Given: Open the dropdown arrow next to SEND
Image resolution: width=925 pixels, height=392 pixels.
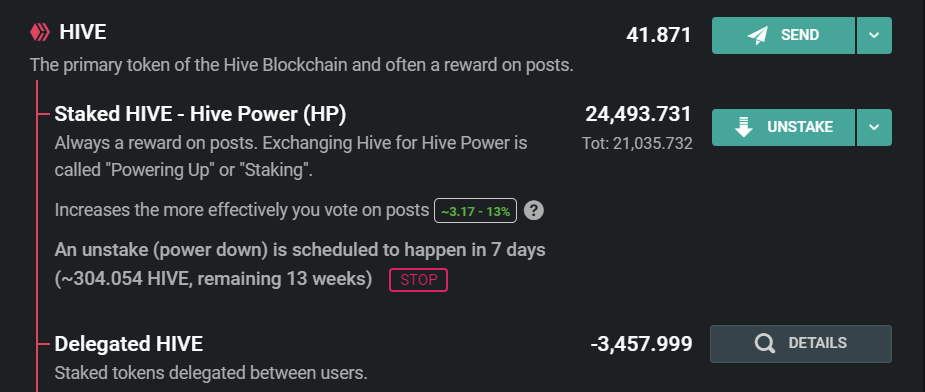Looking at the screenshot, I should (x=874, y=35).
